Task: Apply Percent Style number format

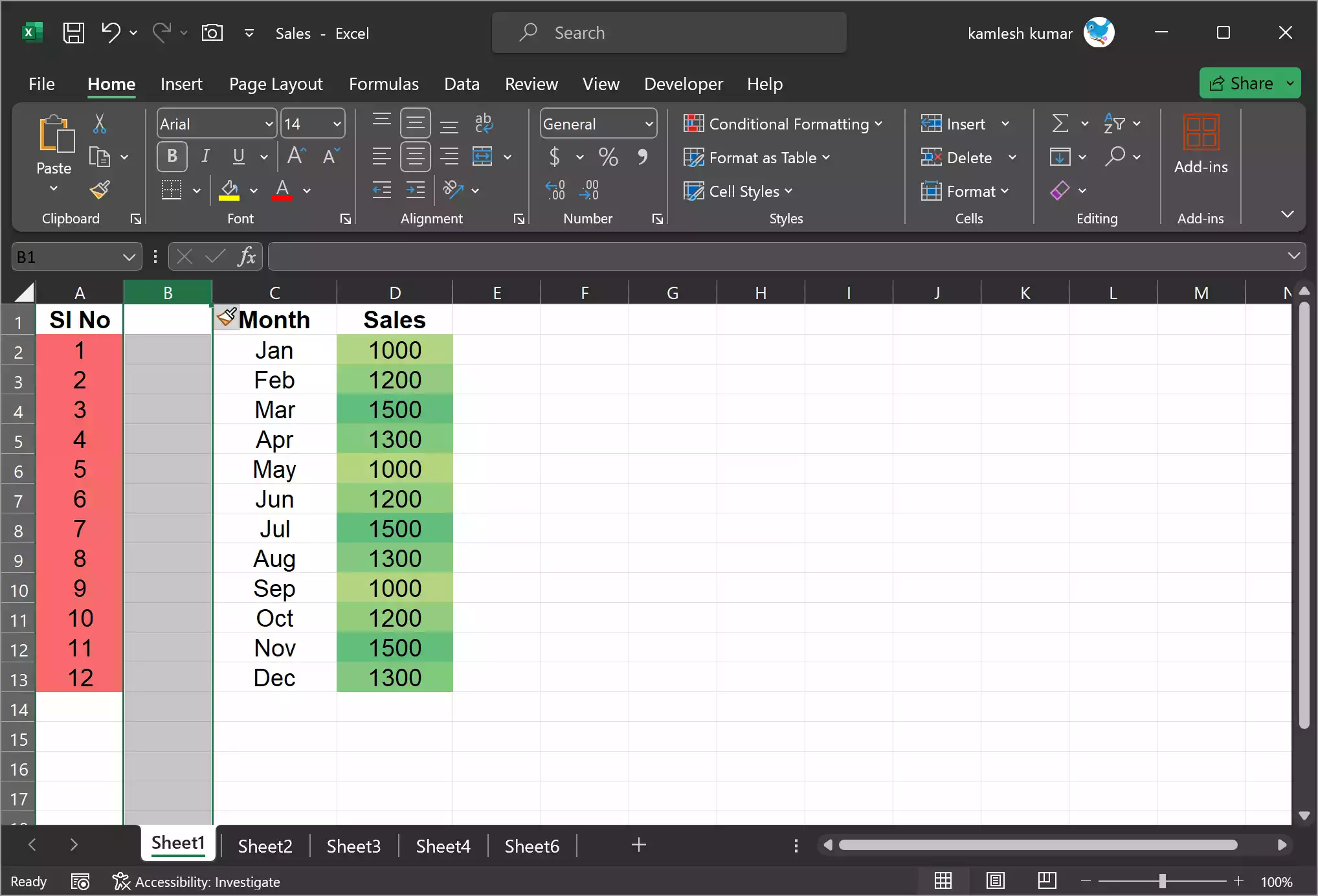Action: (x=607, y=157)
